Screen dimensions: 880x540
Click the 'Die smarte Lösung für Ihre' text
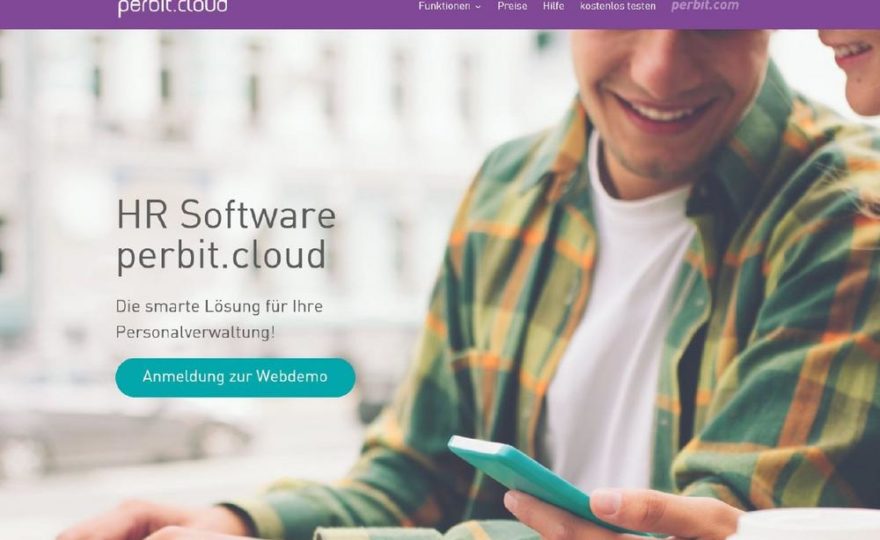tap(219, 306)
